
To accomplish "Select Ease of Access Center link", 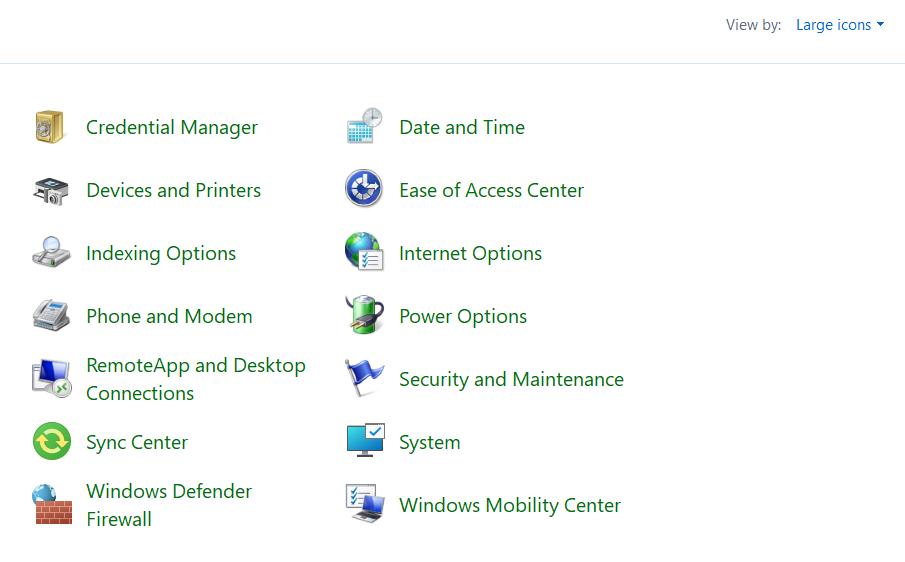I will pos(491,190).
